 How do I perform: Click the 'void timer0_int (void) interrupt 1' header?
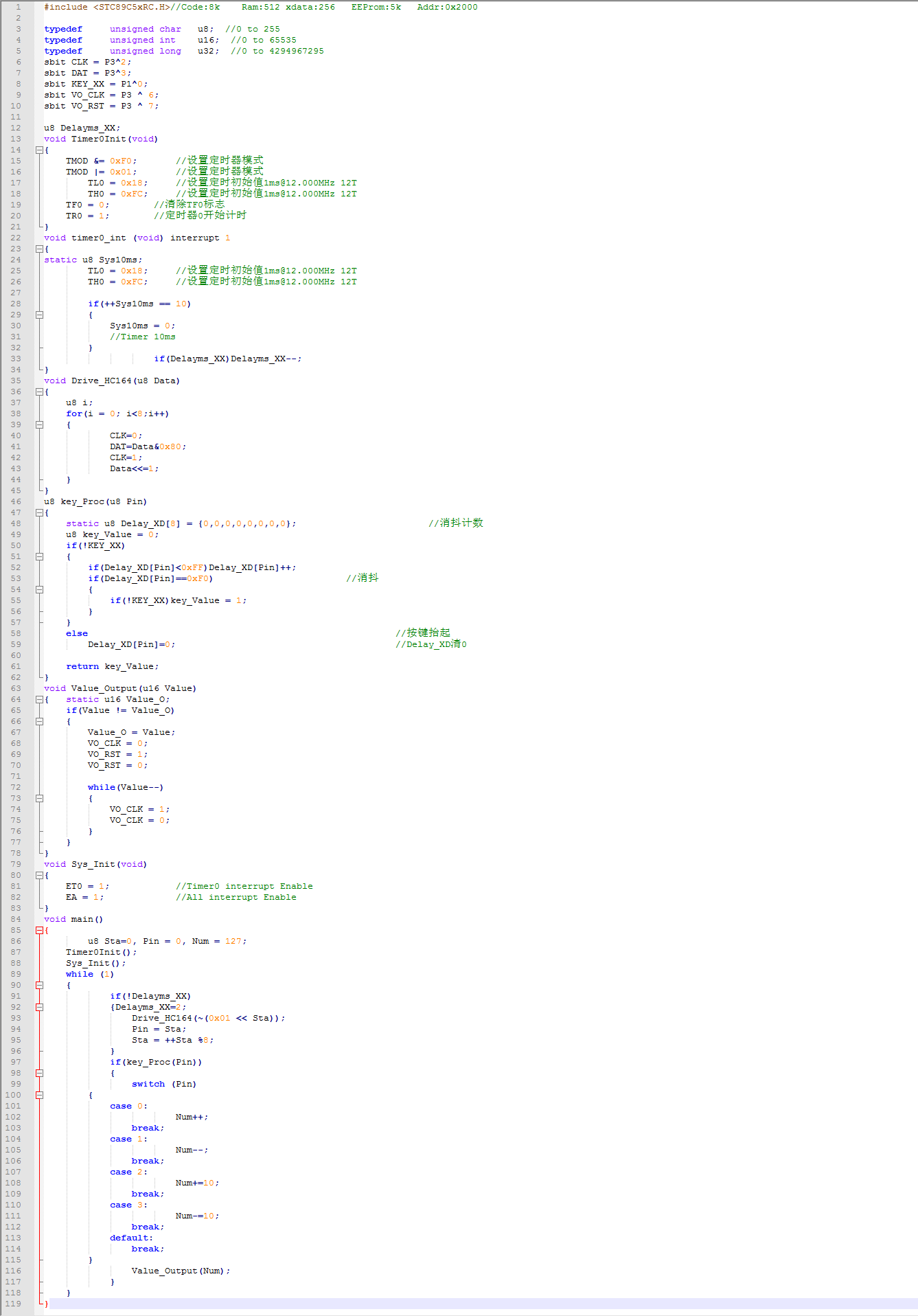click(137, 238)
